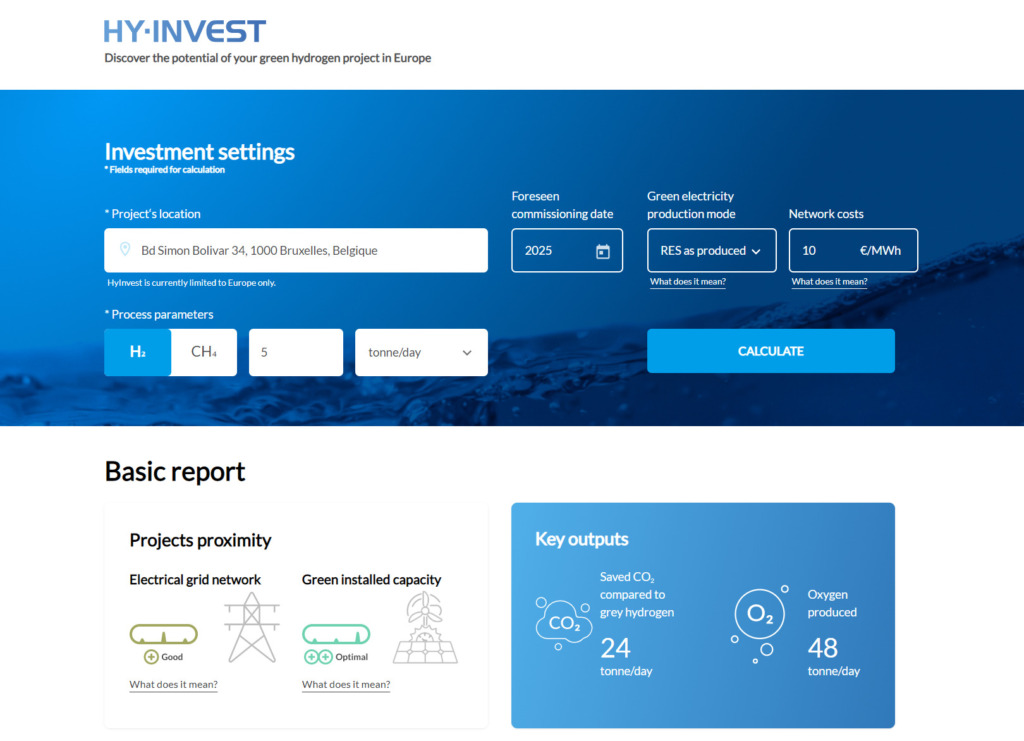Open 'What does it mean?' under production mode
Viewport: 1024px width, 741px height.
[x=688, y=282]
